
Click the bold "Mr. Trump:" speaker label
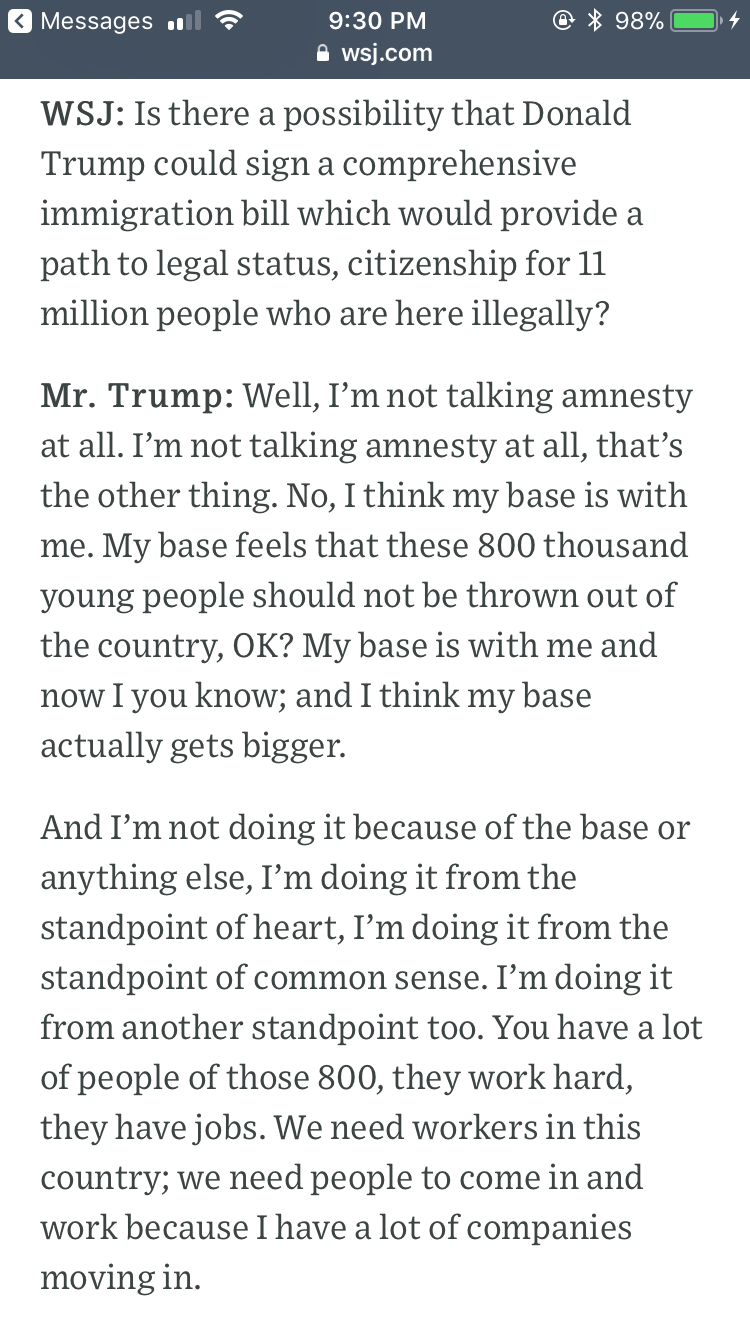pyautogui.click(x=137, y=396)
